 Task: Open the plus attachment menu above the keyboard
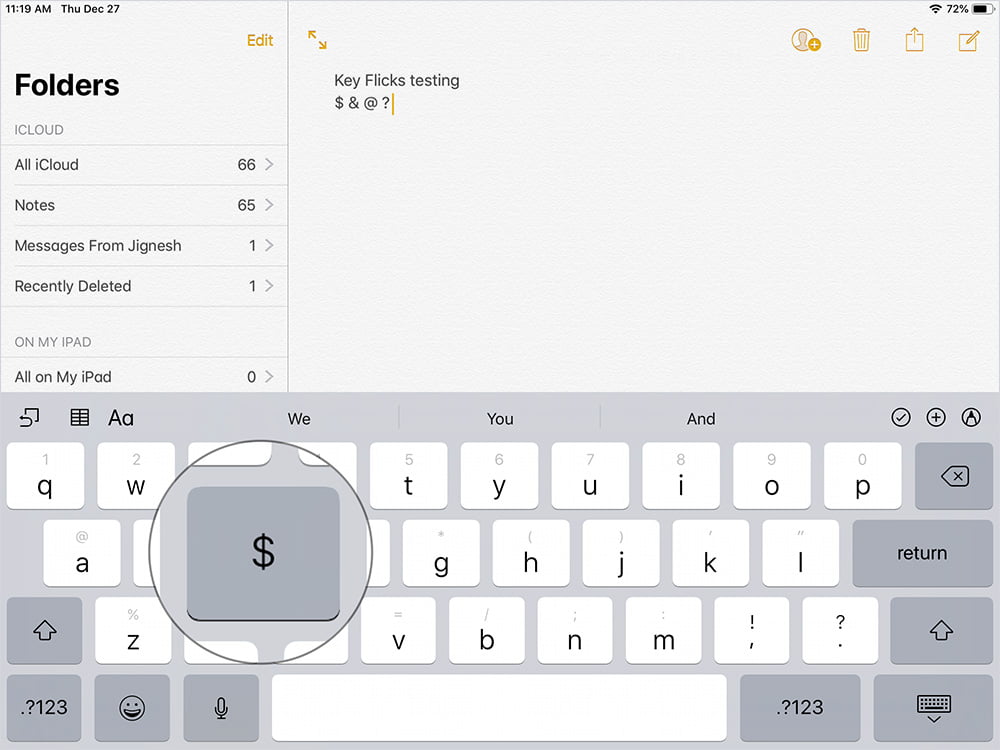[x=936, y=418]
